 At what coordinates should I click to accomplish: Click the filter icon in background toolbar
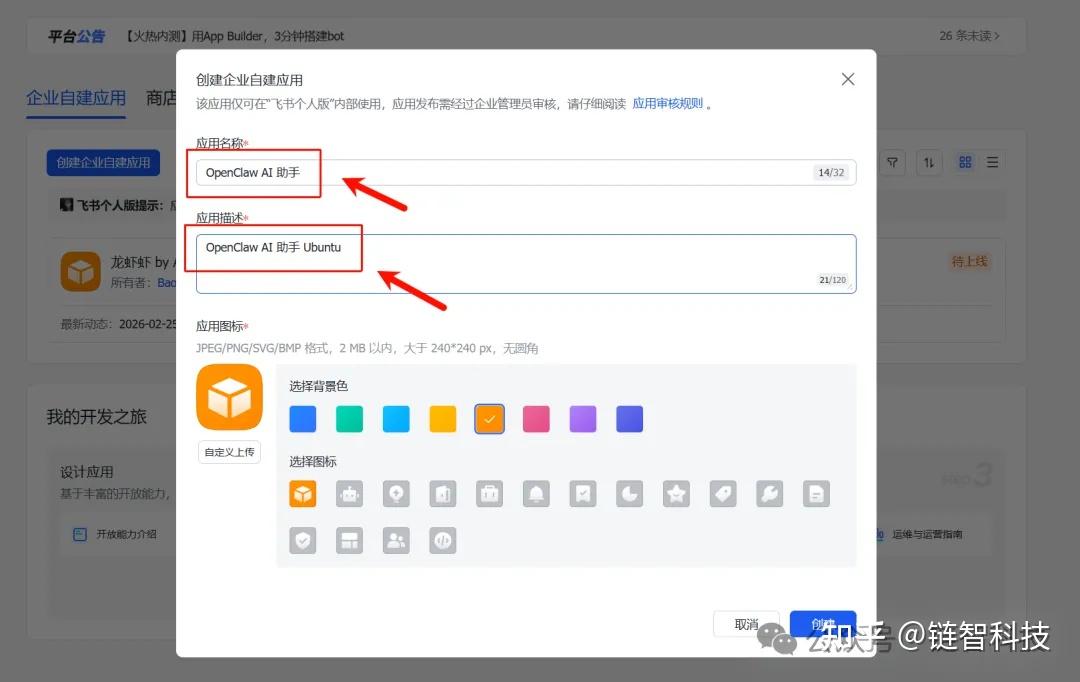893,163
